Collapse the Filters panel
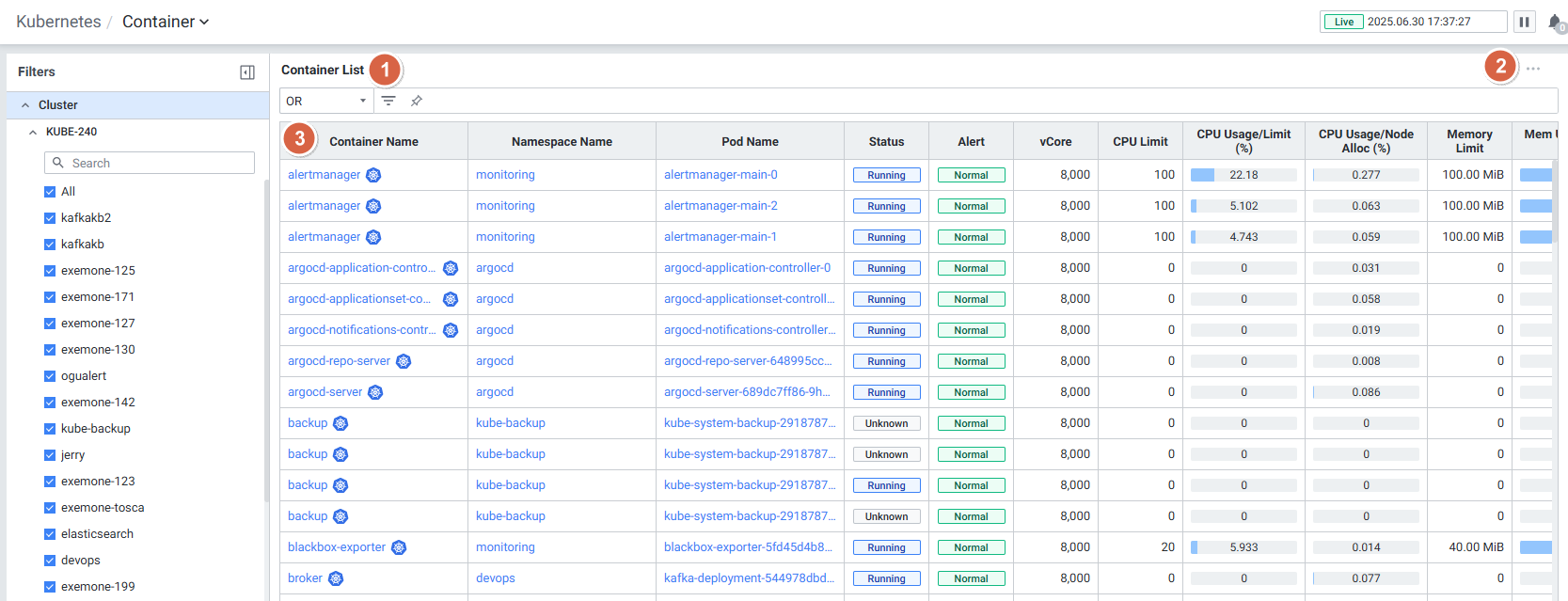Viewport: 1568px width, 601px height. click(247, 72)
